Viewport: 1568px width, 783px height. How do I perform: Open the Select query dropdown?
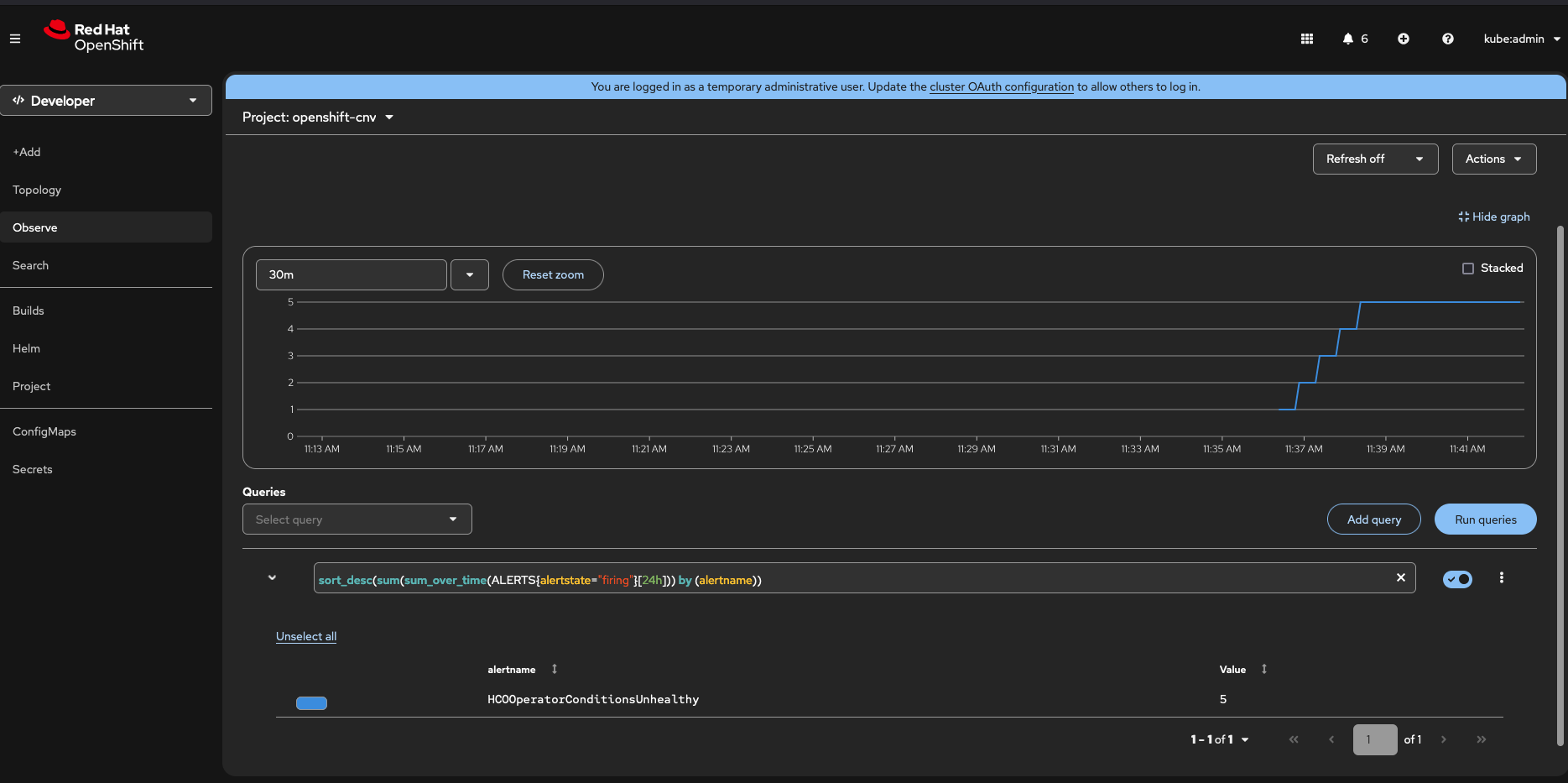357,519
